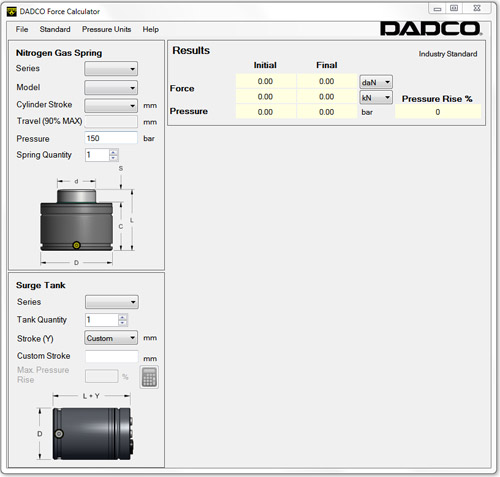The width and height of the screenshot is (500, 477).
Task: Maximize the DADCO Force Calculator window
Action: point(454,9)
